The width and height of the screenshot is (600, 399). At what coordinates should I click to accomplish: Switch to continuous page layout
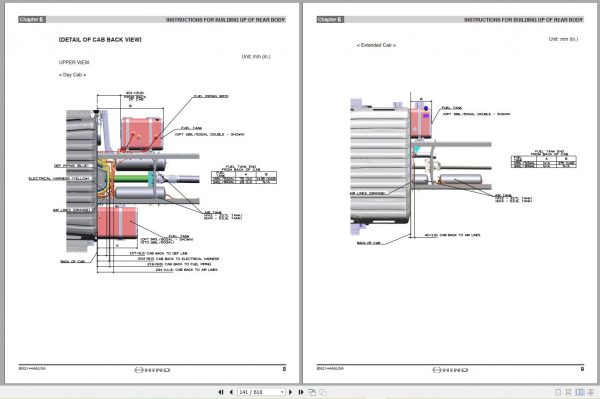tap(568, 392)
